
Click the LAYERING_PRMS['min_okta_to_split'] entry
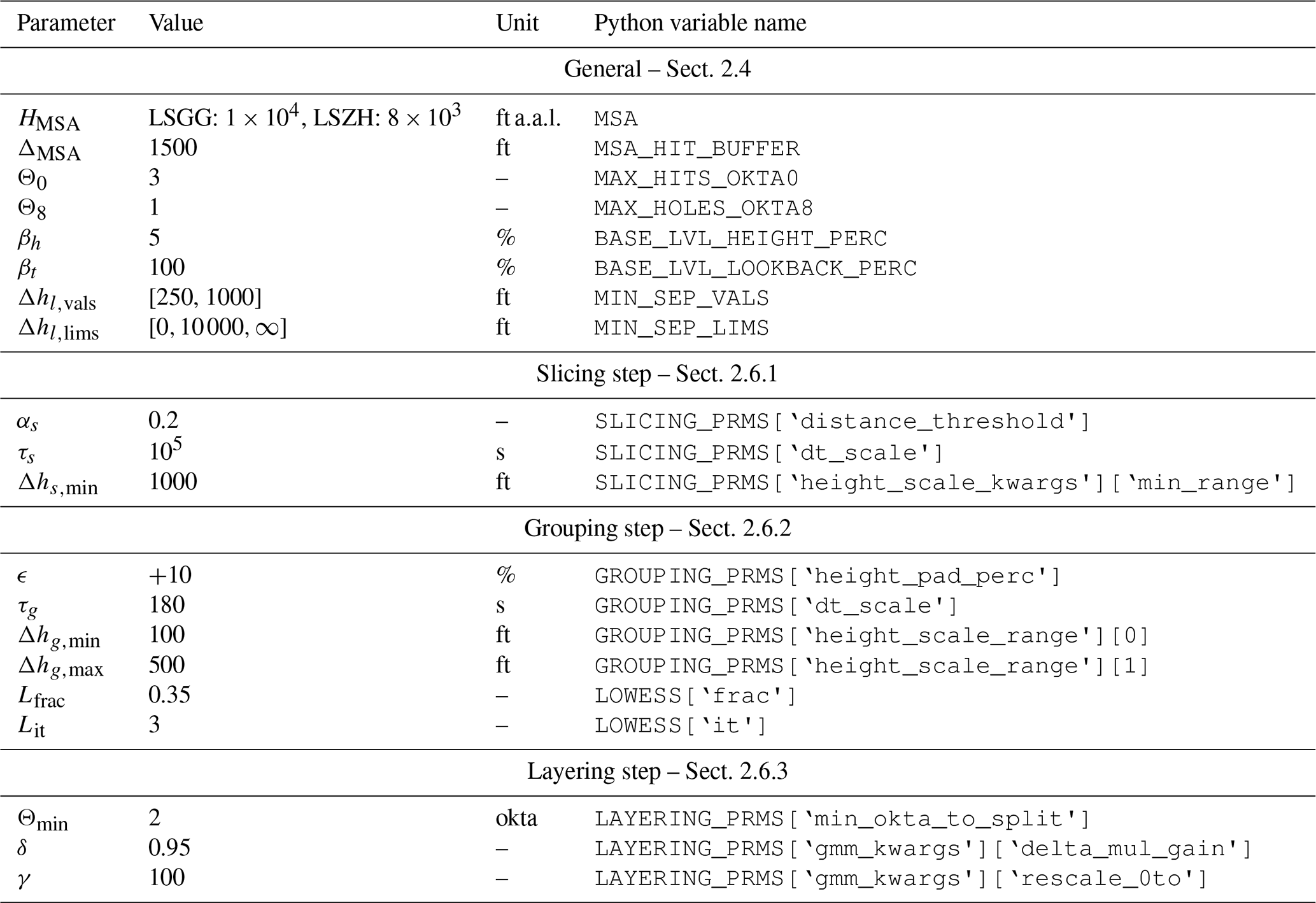pos(842,819)
